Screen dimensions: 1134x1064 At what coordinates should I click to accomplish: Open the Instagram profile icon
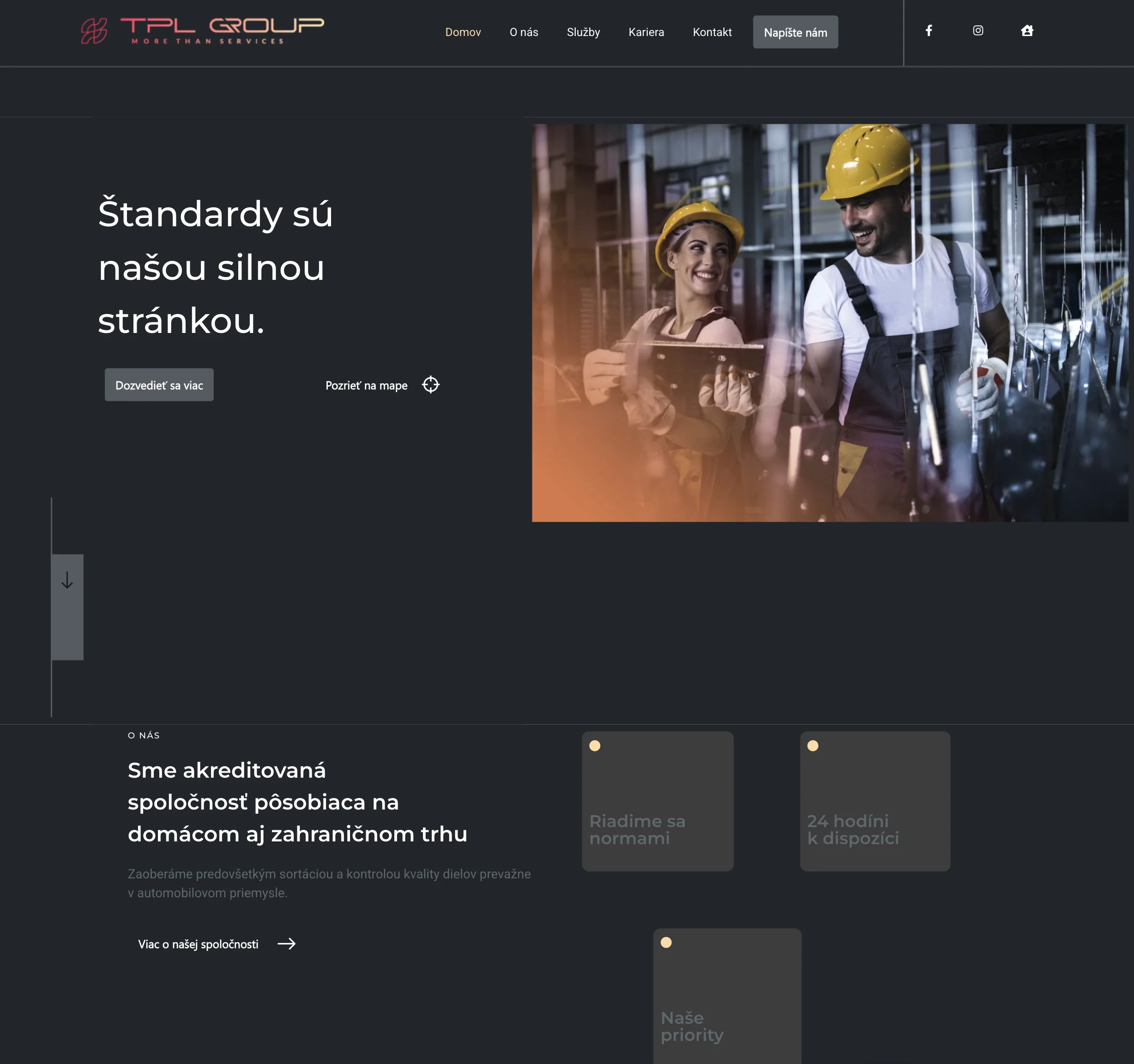point(978,31)
